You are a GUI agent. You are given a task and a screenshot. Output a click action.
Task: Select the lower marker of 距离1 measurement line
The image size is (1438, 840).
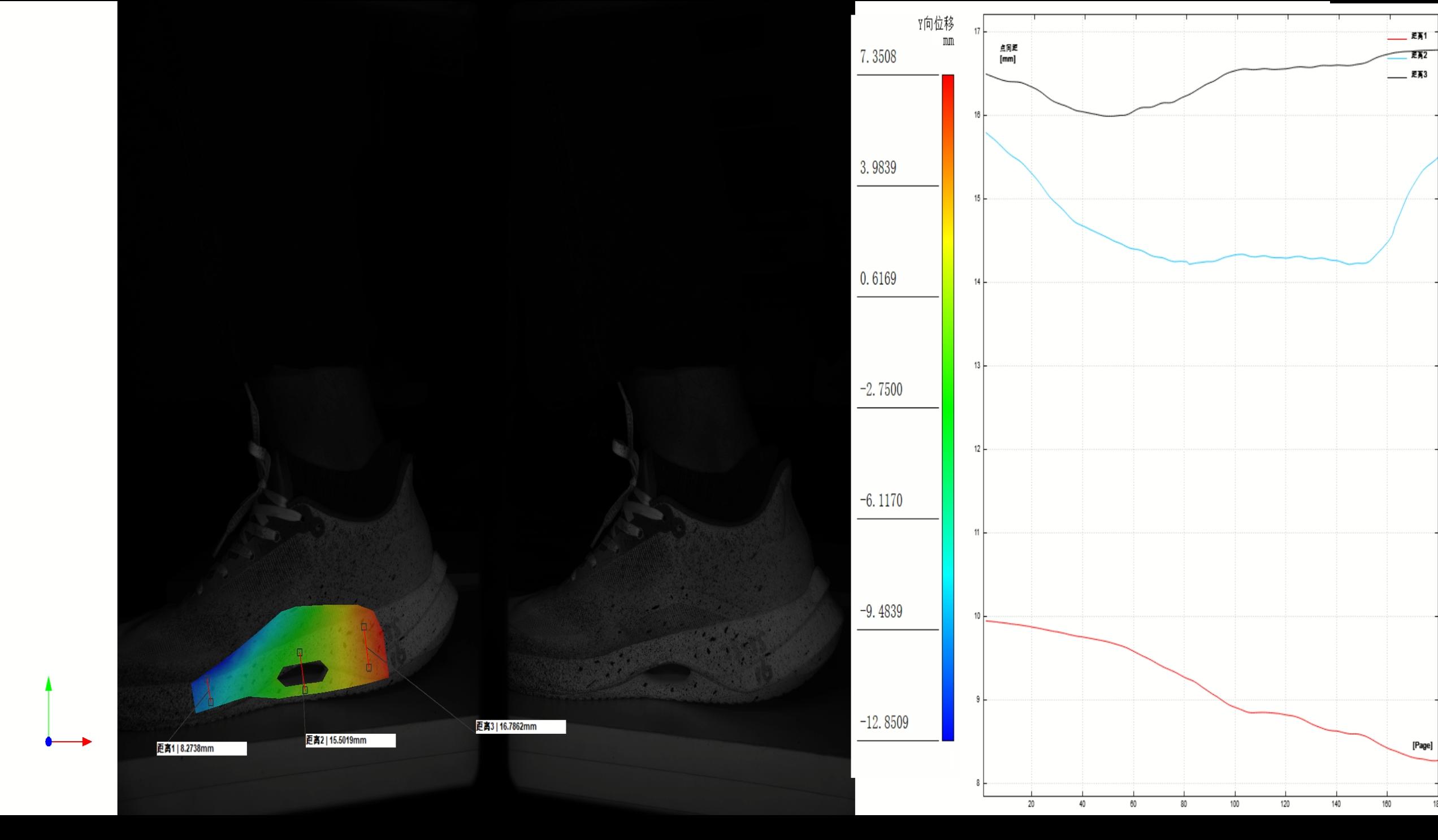pyautogui.click(x=211, y=703)
